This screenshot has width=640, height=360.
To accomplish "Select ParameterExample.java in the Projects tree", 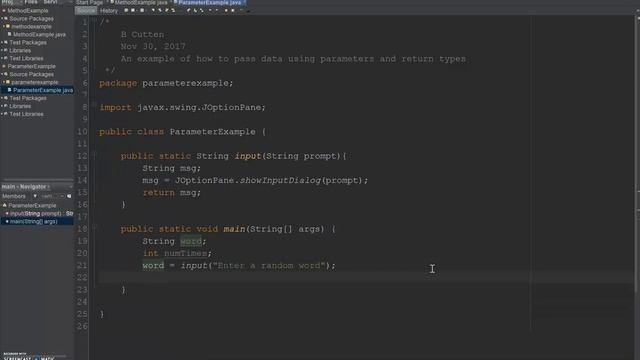I will tap(43, 90).
